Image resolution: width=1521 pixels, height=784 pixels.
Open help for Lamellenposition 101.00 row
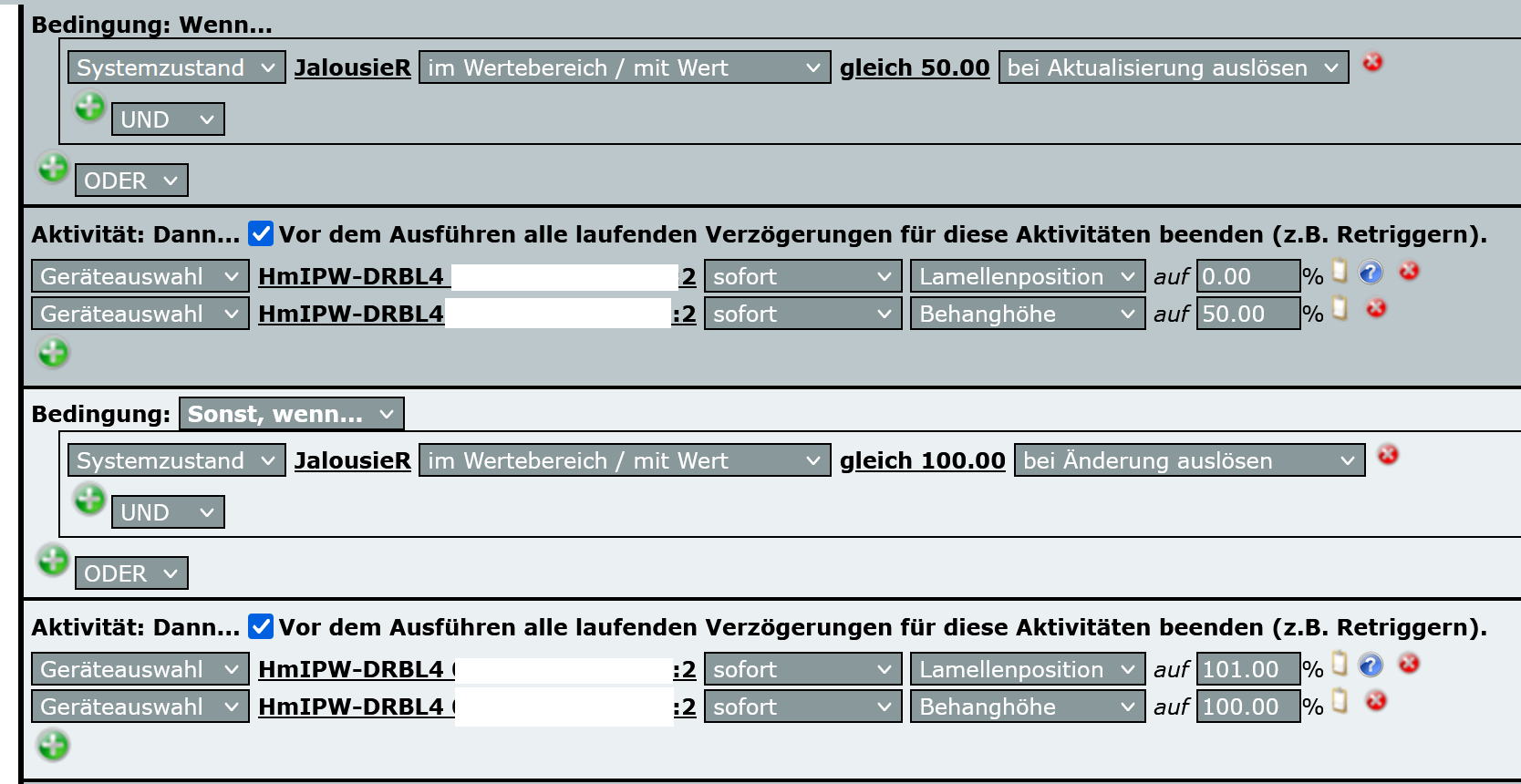tap(1371, 665)
